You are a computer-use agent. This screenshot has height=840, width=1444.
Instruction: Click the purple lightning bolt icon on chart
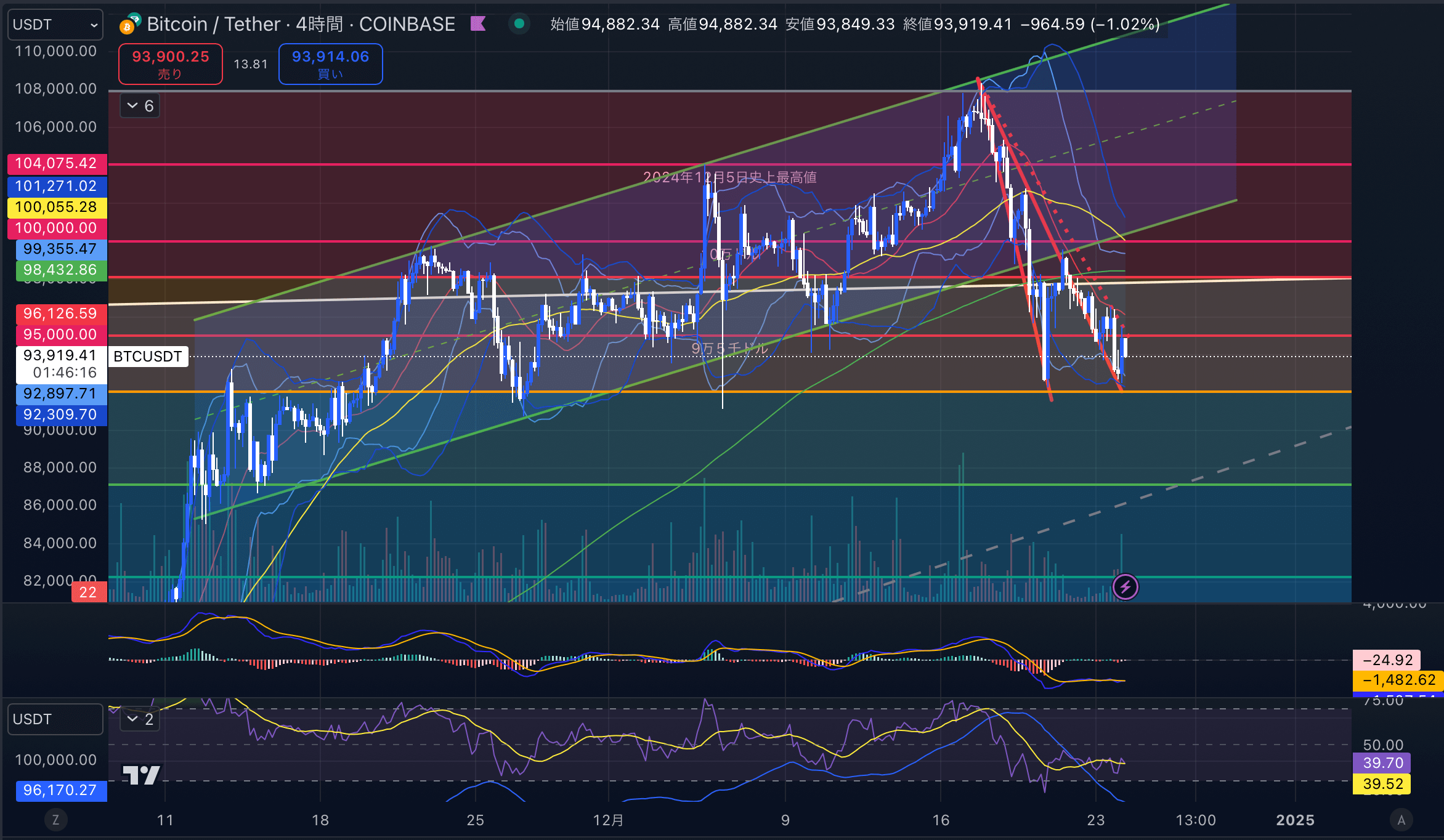click(1126, 587)
